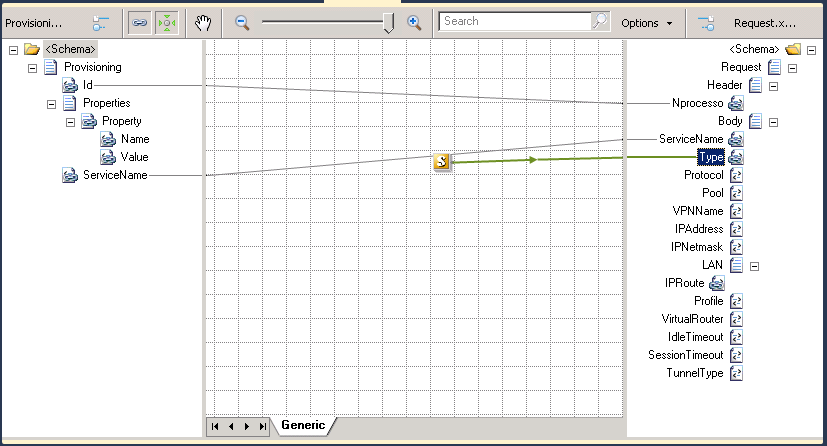Click the destination schema tree view icon
Viewport: 827px width, 446px height.
coord(706,22)
